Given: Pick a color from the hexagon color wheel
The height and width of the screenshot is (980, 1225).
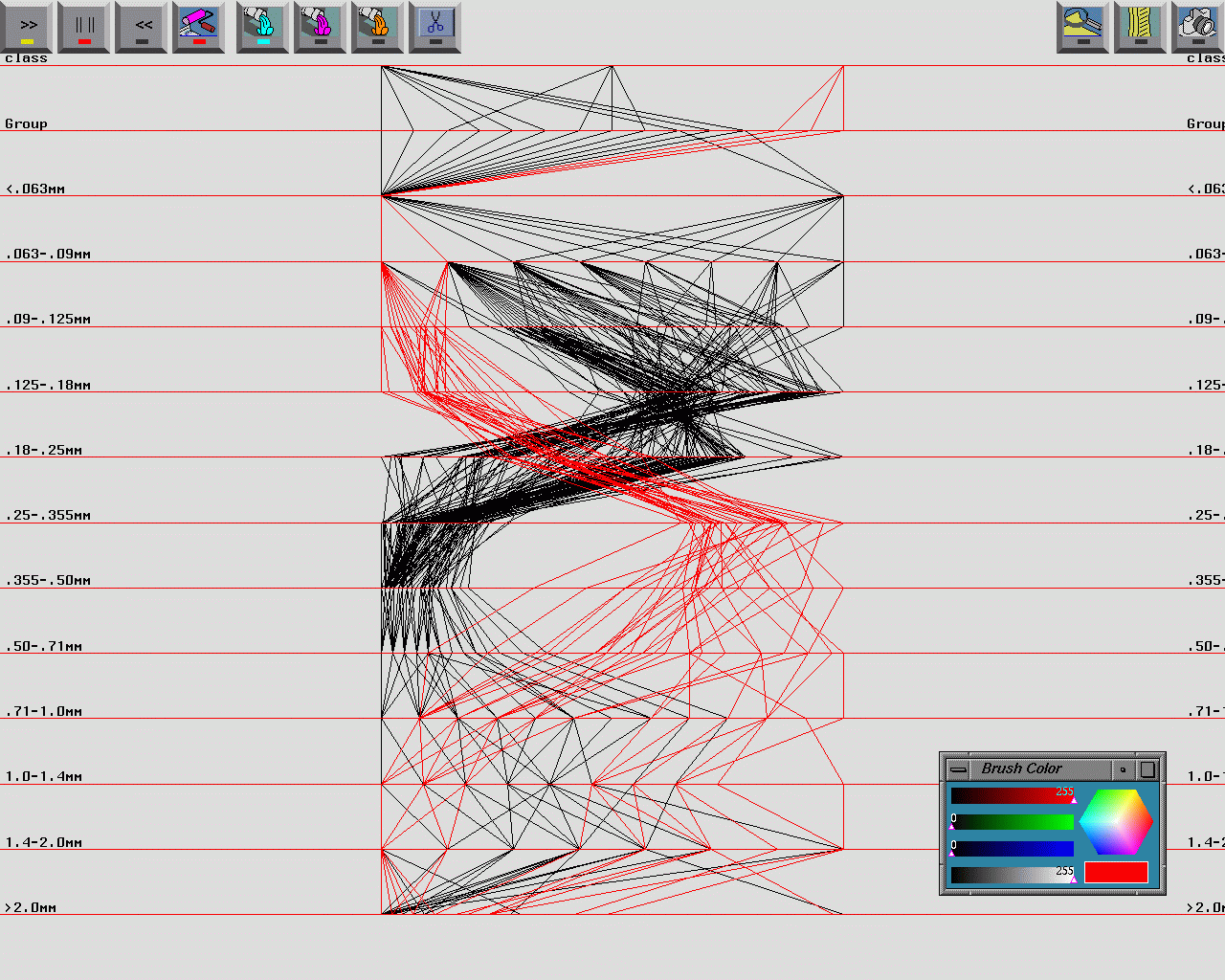Looking at the screenshot, I should point(1116,821).
